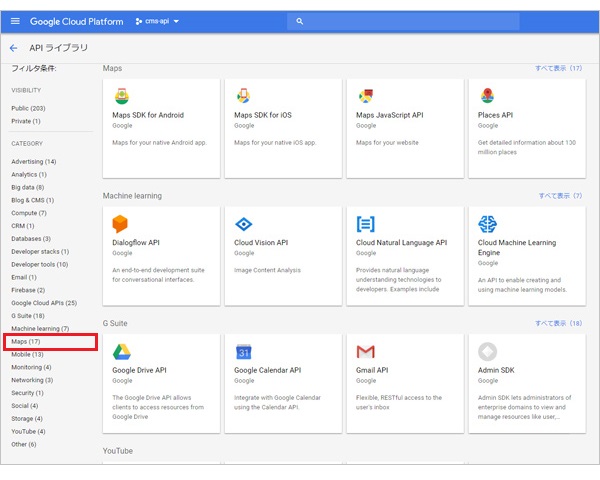Select the Networking (3) category
This screenshot has width=600, height=480.
[x=32, y=380]
